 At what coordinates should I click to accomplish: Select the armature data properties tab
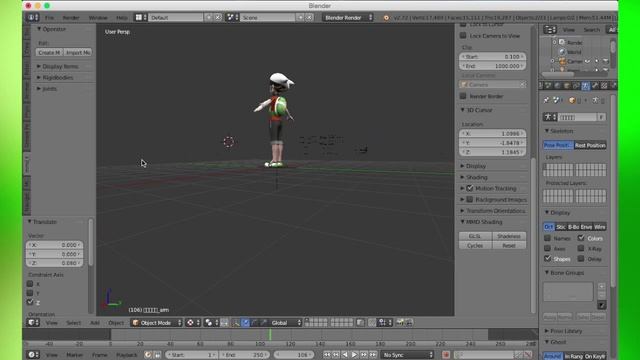(x=585, y=86)
